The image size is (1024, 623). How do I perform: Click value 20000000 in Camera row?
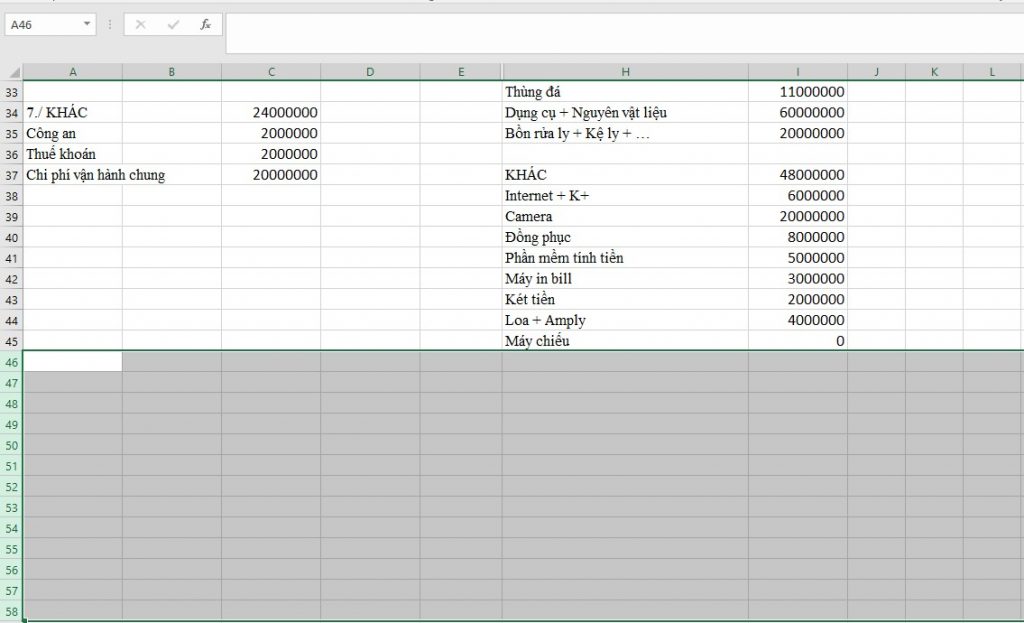(x=798, y=216)
